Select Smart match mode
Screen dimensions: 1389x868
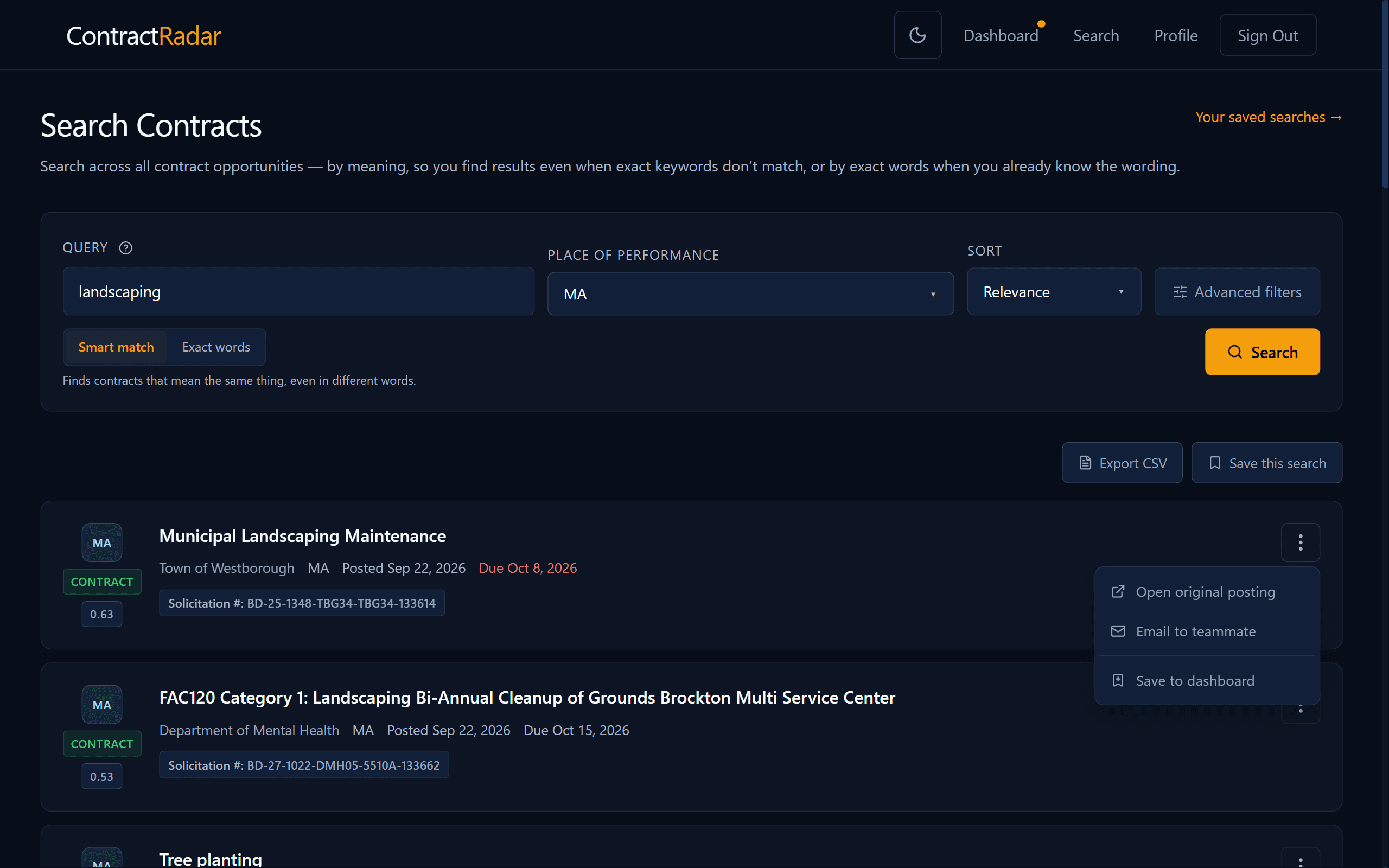click(x=116, y=347)
